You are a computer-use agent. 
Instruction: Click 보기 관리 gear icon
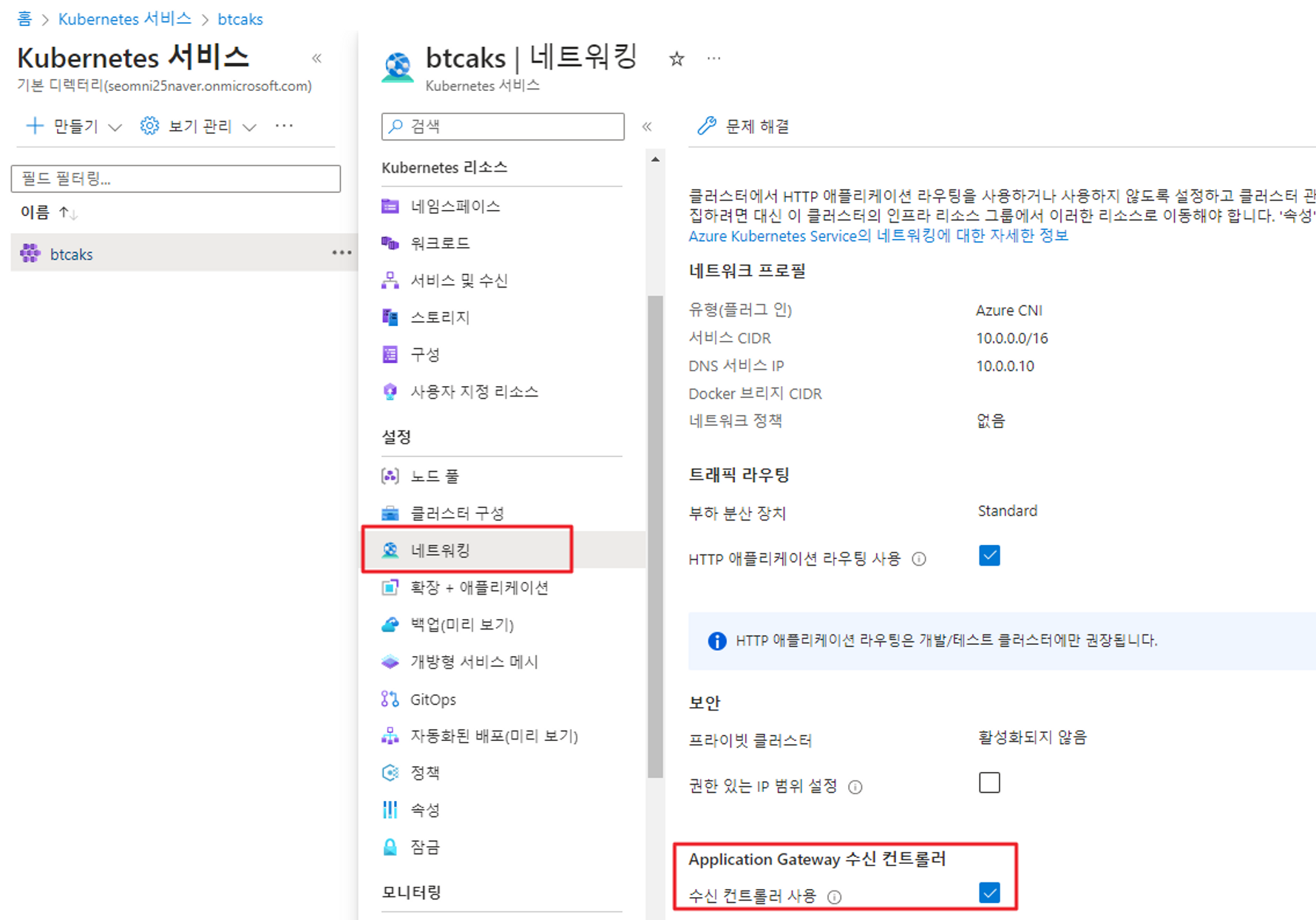(149, 126)
